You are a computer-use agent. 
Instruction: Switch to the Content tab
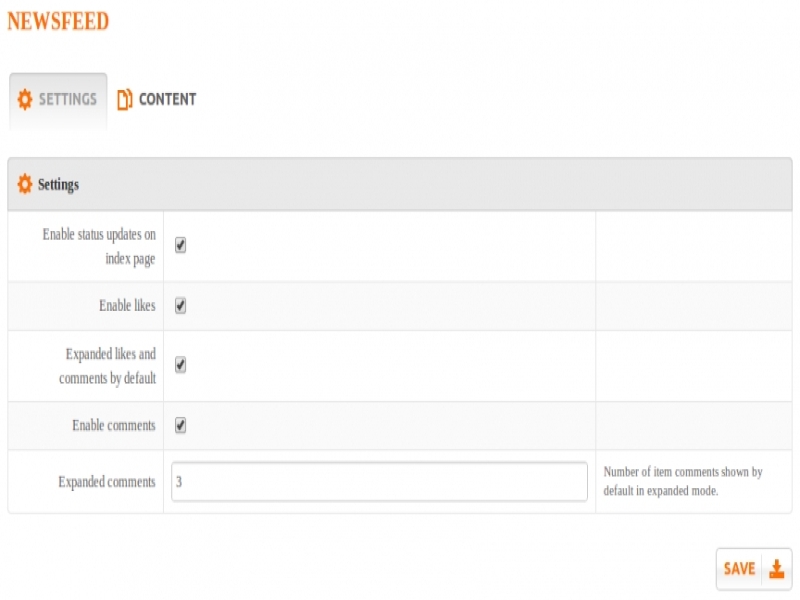(166, 100)
